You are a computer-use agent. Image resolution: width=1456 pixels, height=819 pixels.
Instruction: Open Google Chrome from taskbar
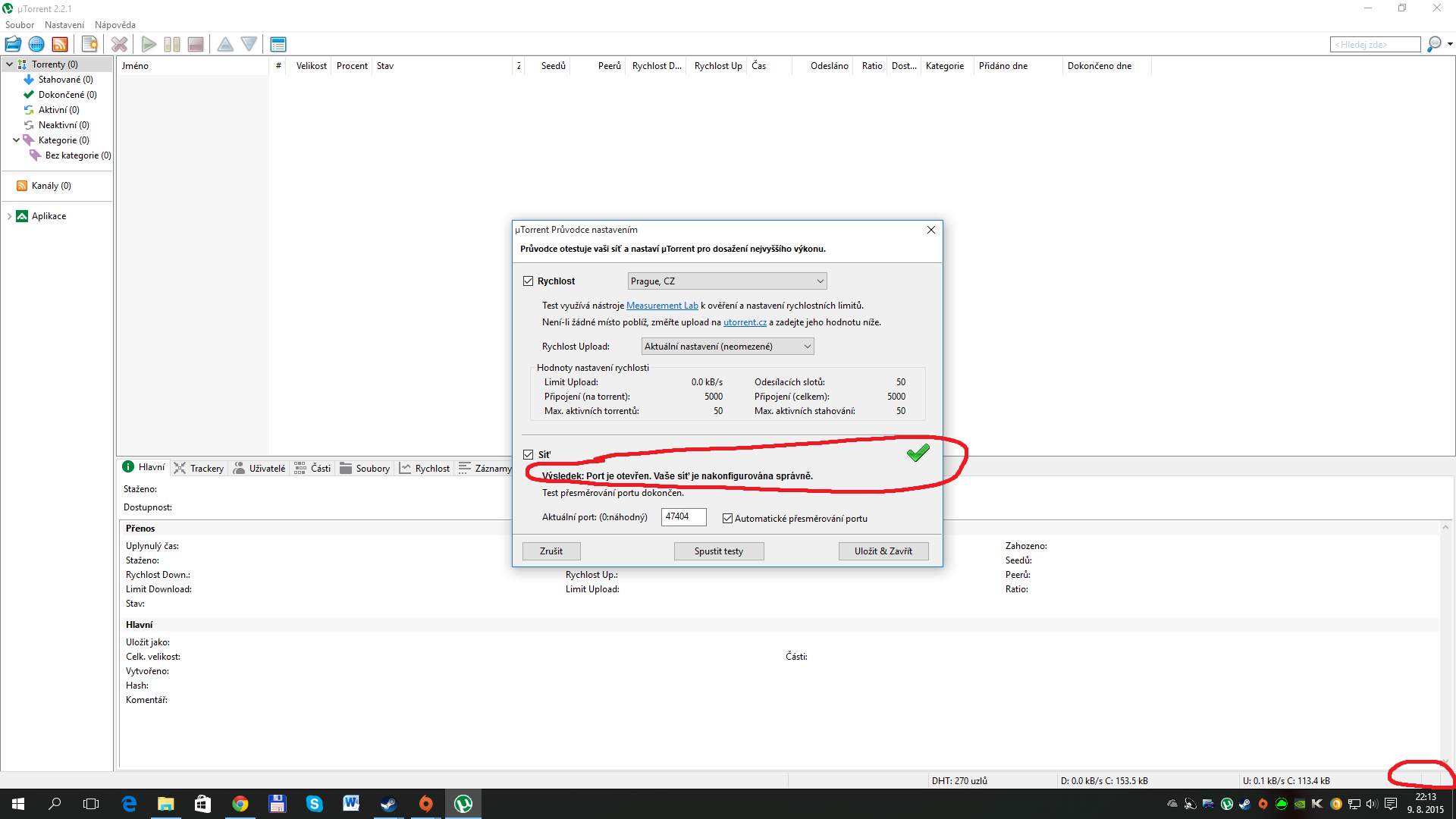click(240, 804)
